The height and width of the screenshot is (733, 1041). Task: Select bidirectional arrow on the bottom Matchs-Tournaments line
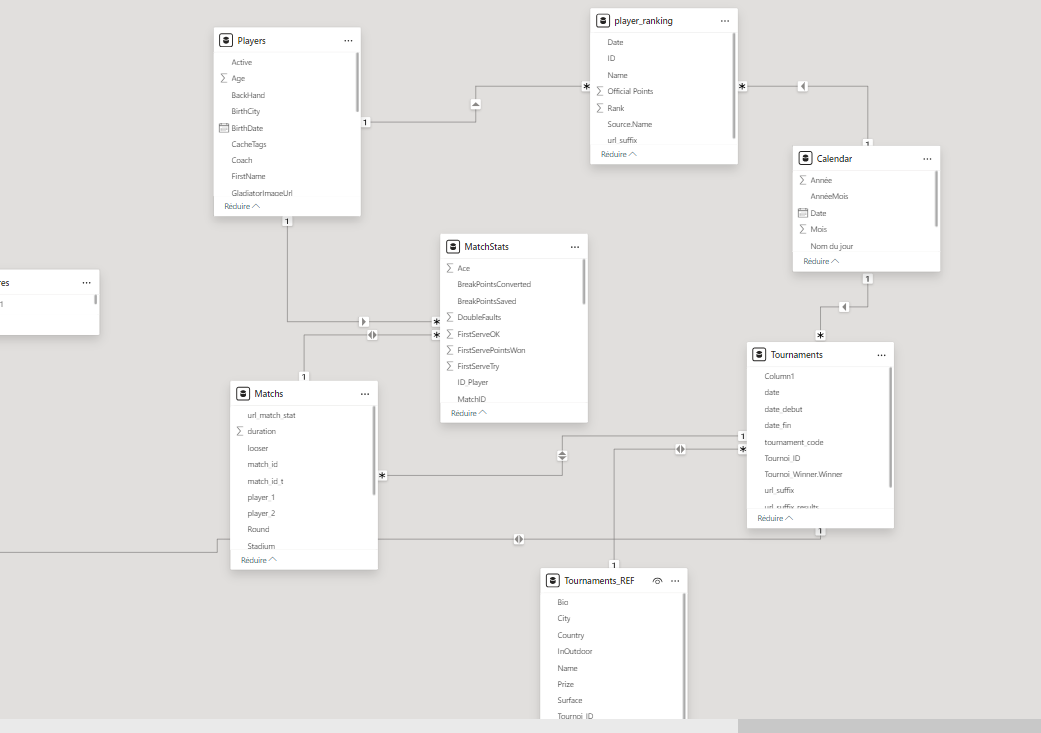pyautogui.click(x=519, y=539)
